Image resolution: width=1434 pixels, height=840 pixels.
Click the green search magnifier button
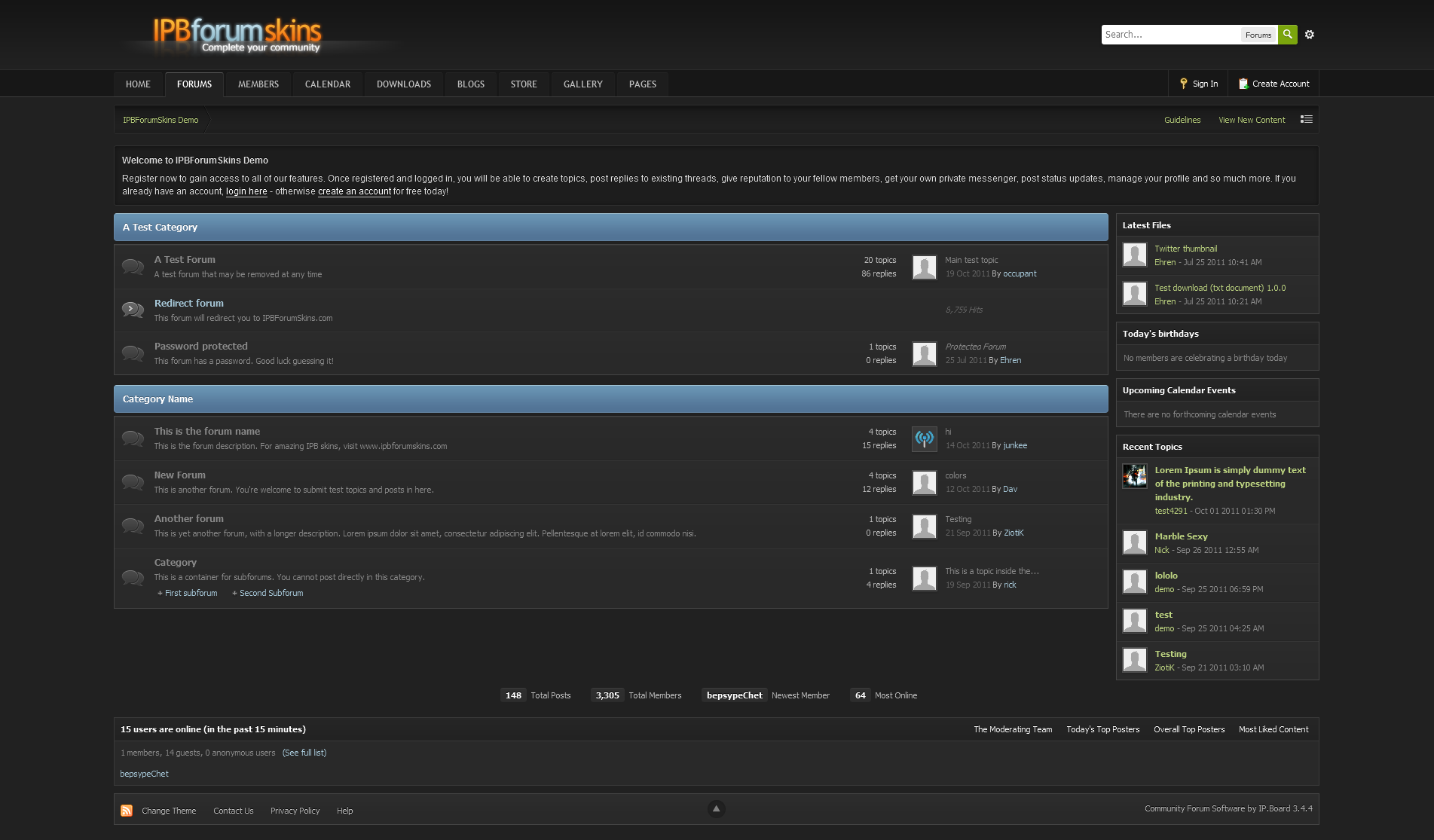(1288, 35)
